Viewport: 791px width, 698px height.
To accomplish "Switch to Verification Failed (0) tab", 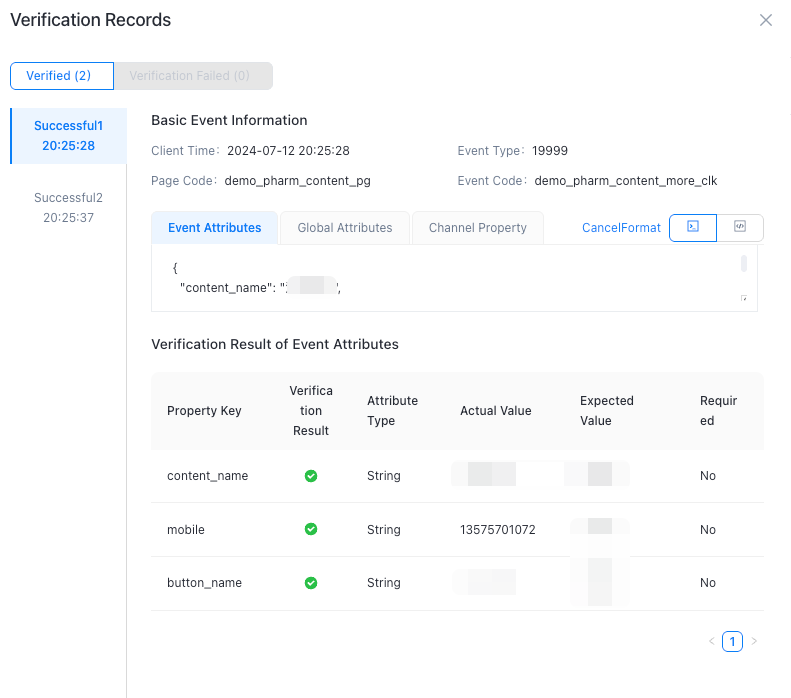I will [x=193, y=76].
